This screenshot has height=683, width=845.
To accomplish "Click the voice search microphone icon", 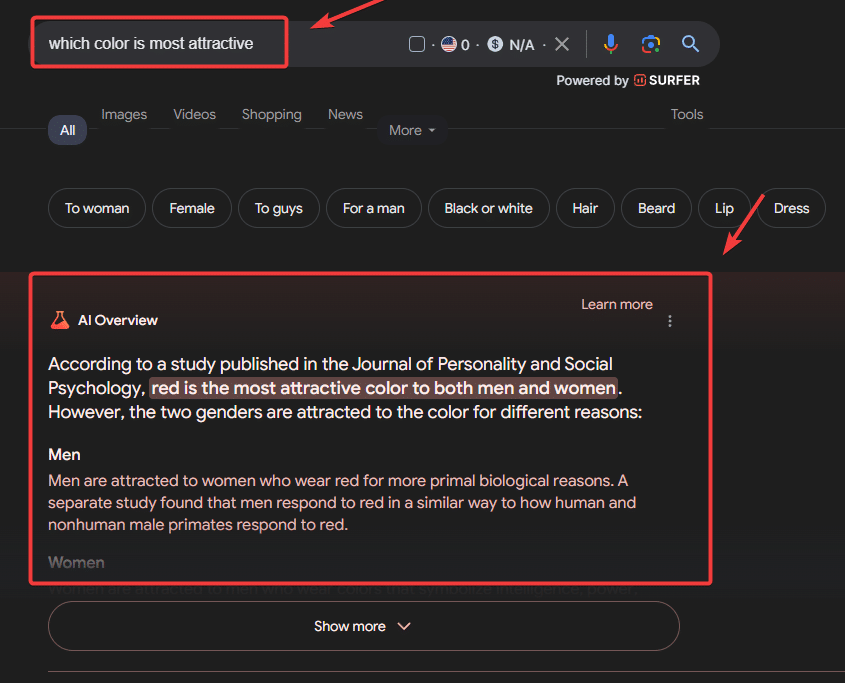I will click(611, 44).
